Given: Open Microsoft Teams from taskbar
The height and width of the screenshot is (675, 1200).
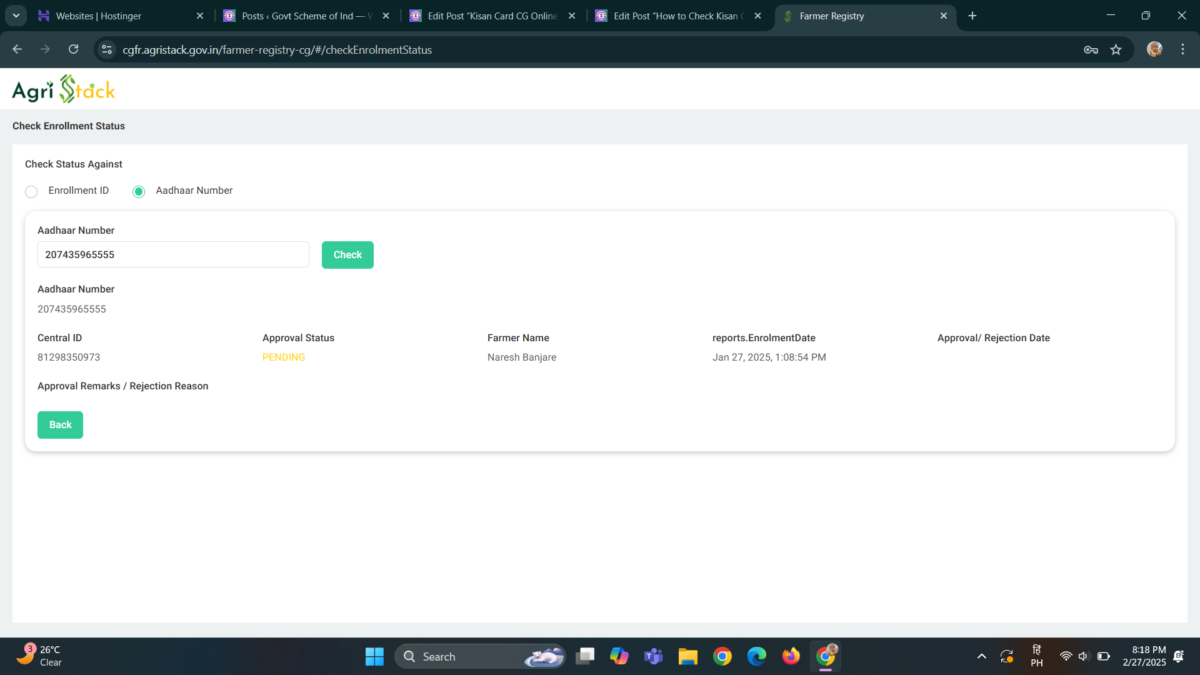Looking at the screenshot, I should pyautogui.click(x=653, y=656).
